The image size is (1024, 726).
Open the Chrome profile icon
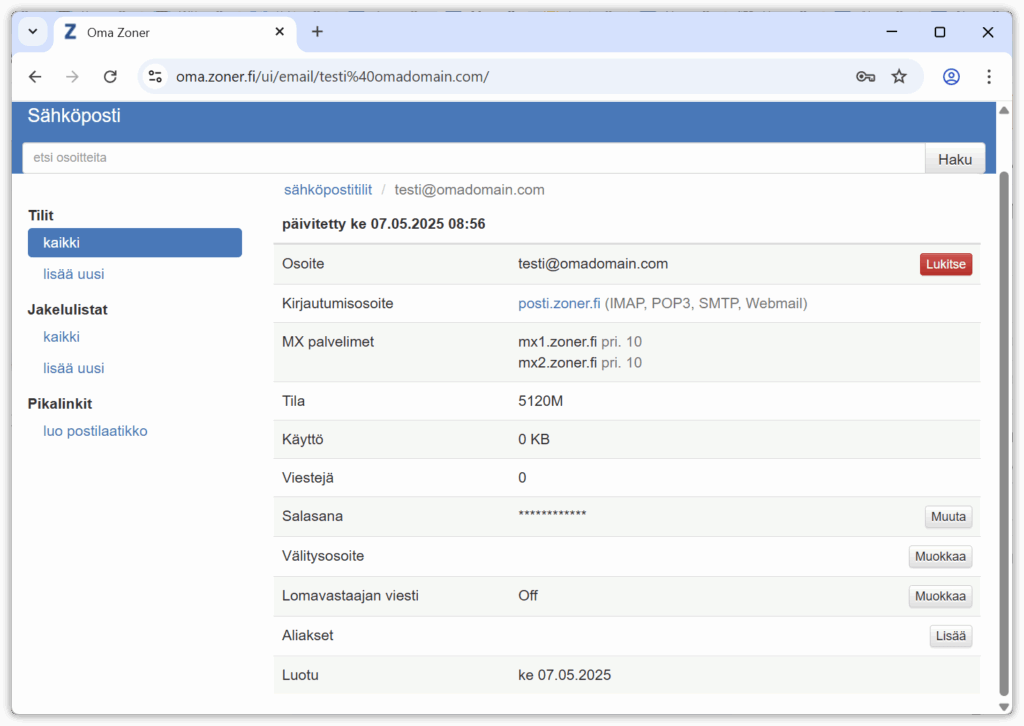pyautogui.click(x=951, y=77)
